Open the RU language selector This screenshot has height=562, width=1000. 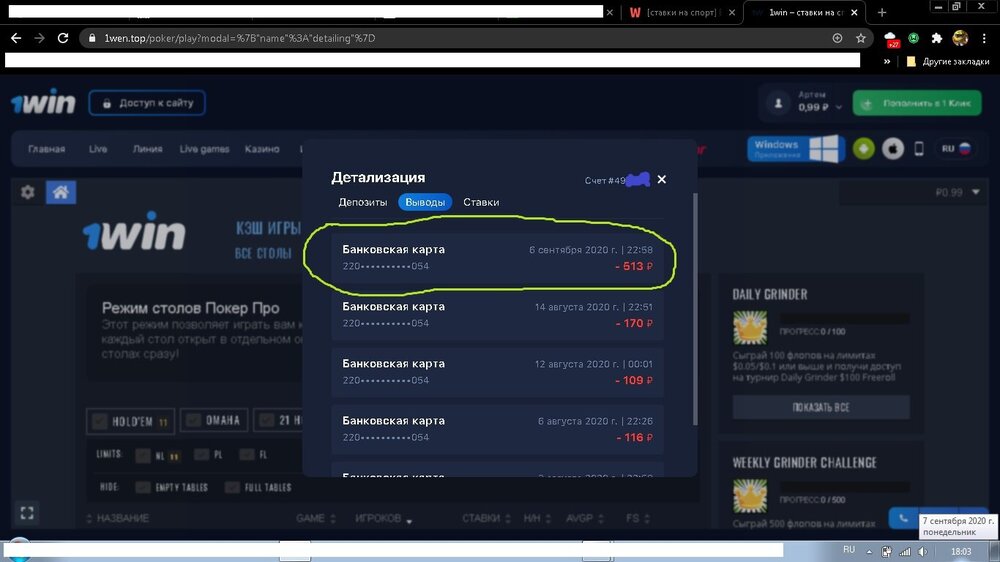click(x=955, y=149)
